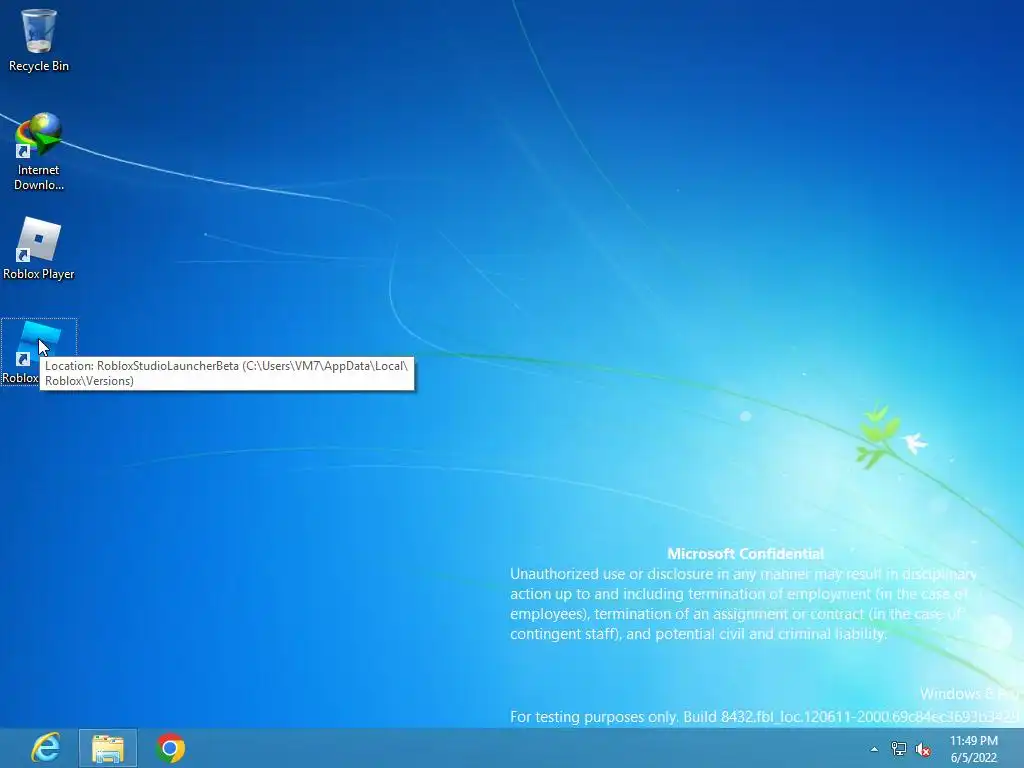The height and width of the screenshot is (768, 1024).
Task: Open Internet Explorer from the taskbar
Action: (46, 748)
